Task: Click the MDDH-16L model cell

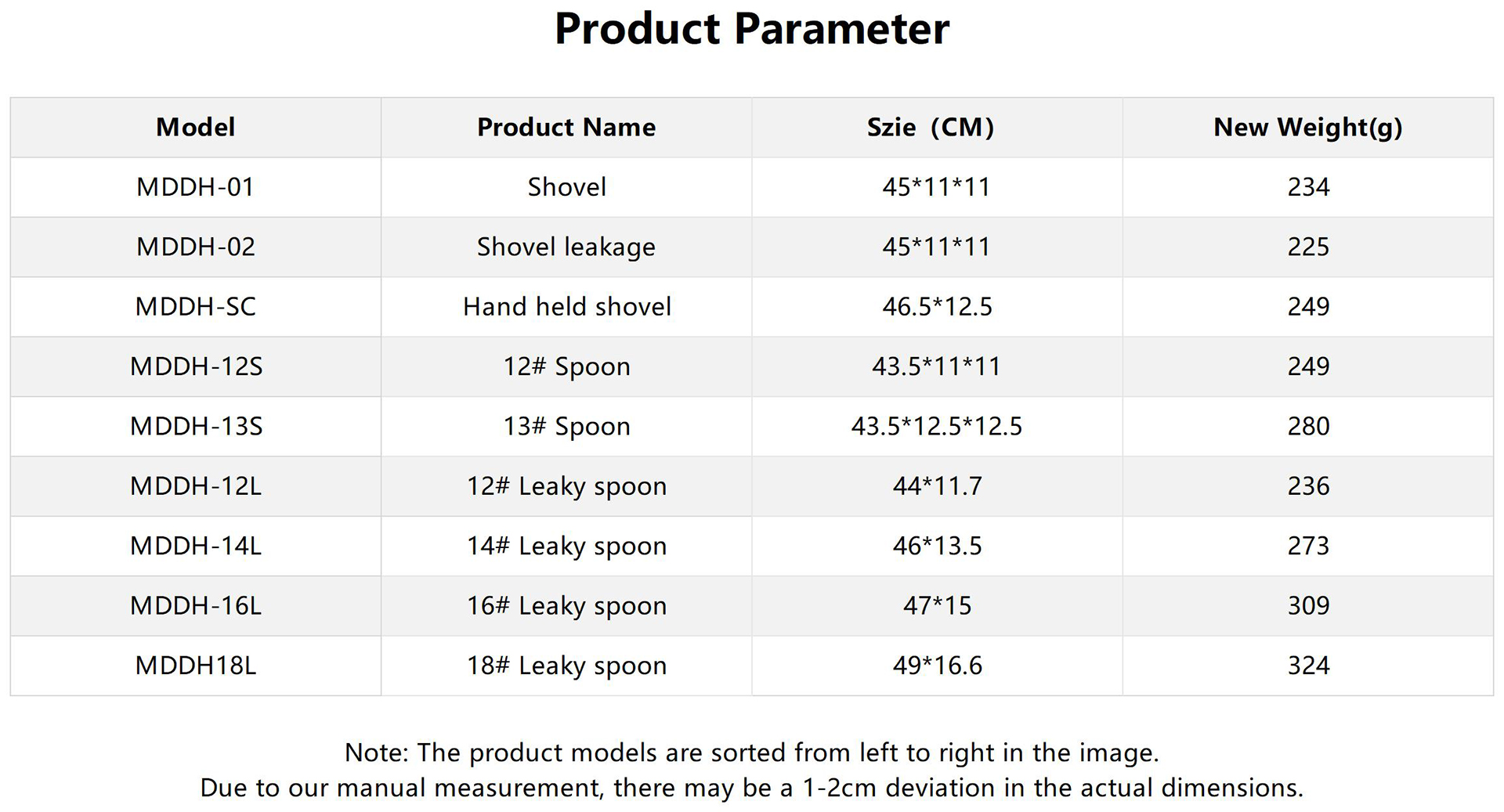Action: (196, 605)
